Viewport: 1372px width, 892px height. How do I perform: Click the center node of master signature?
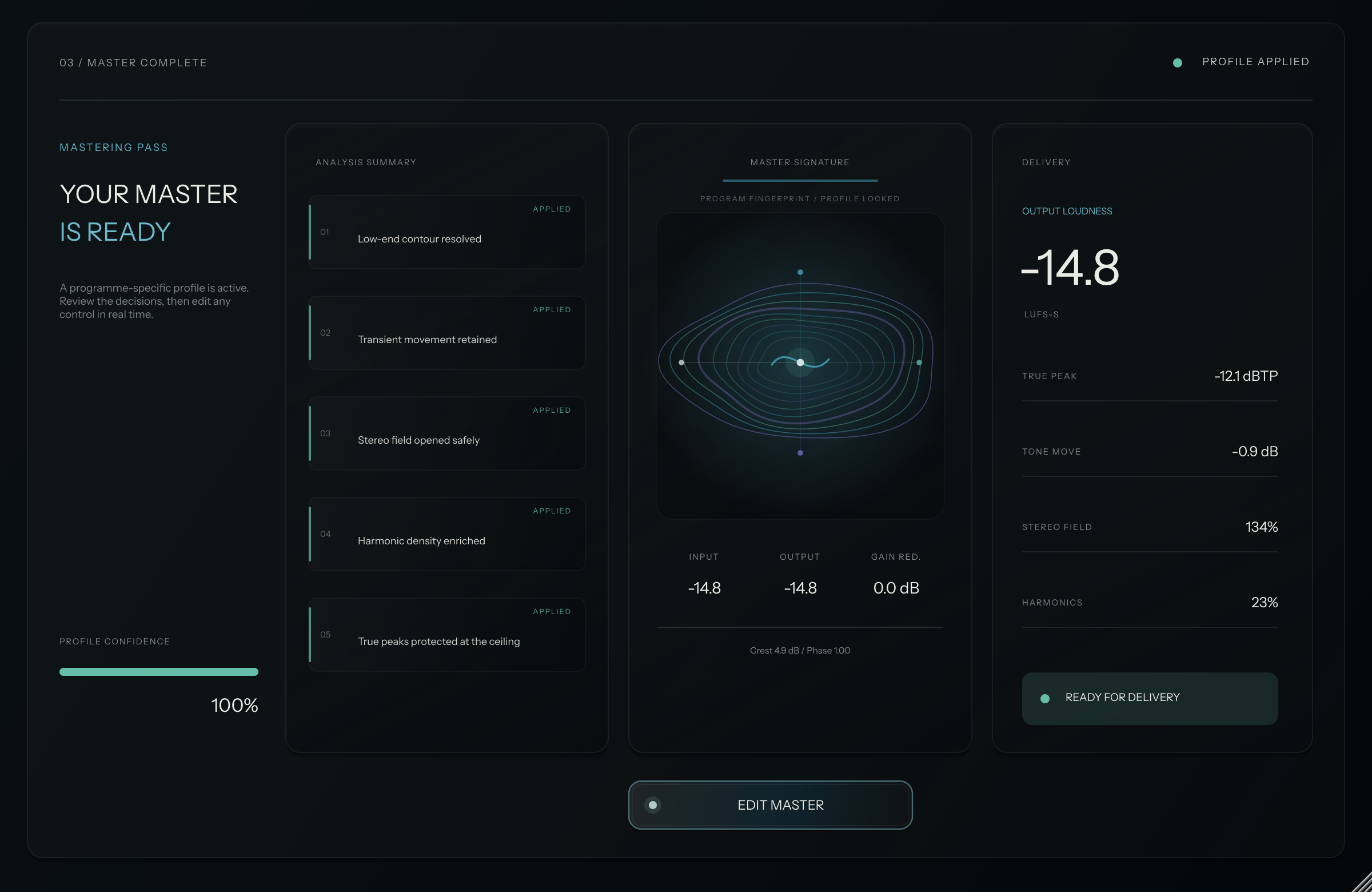(800, 362)
